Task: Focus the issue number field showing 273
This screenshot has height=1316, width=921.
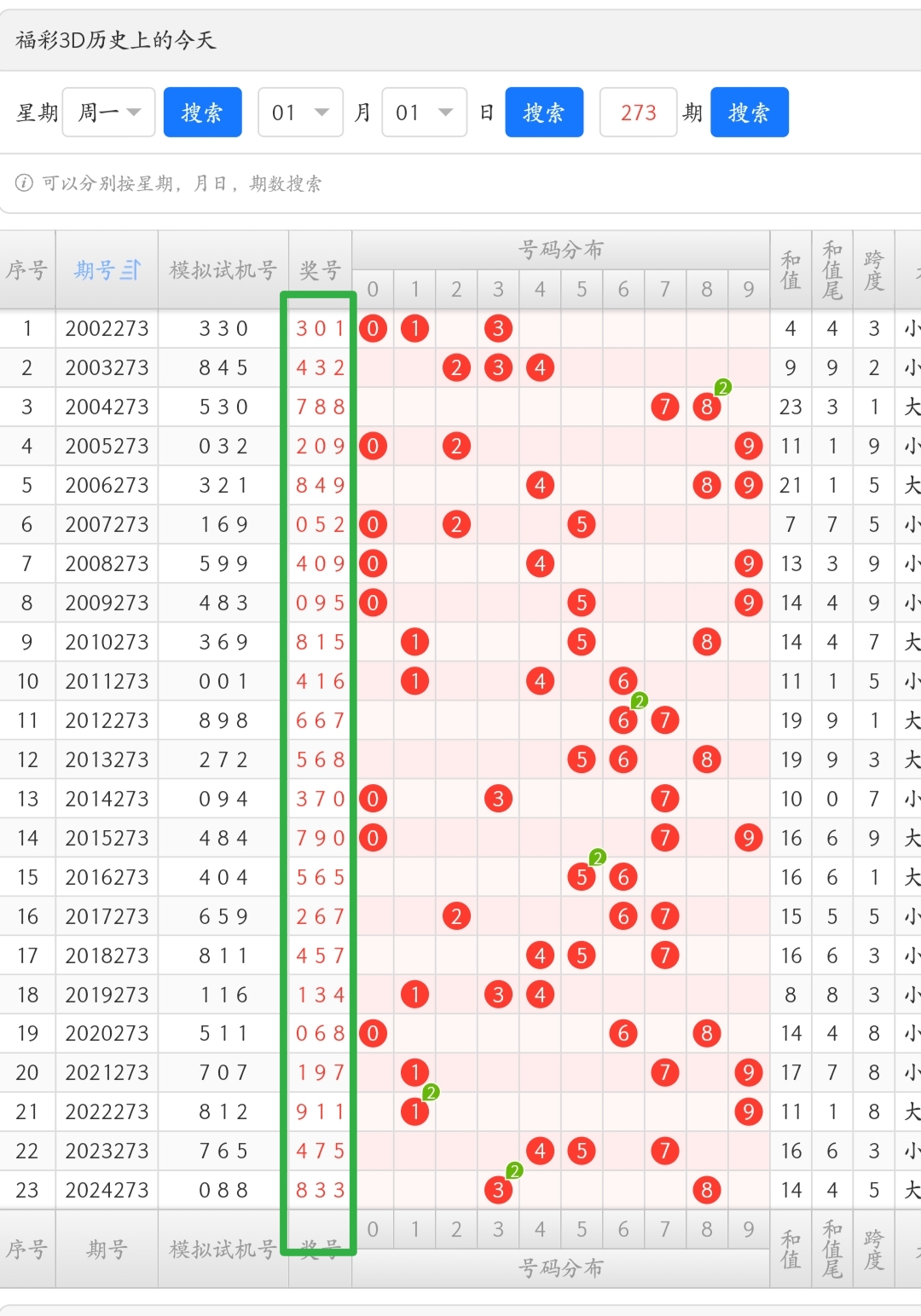Action: pyautogui.click(x=638, y=112)
